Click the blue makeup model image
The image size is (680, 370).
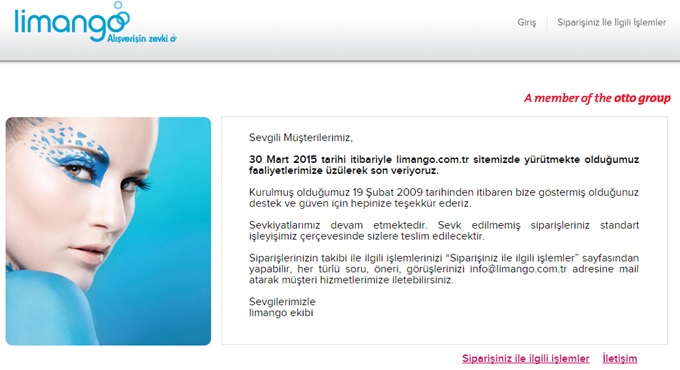(x=108, y=231)
